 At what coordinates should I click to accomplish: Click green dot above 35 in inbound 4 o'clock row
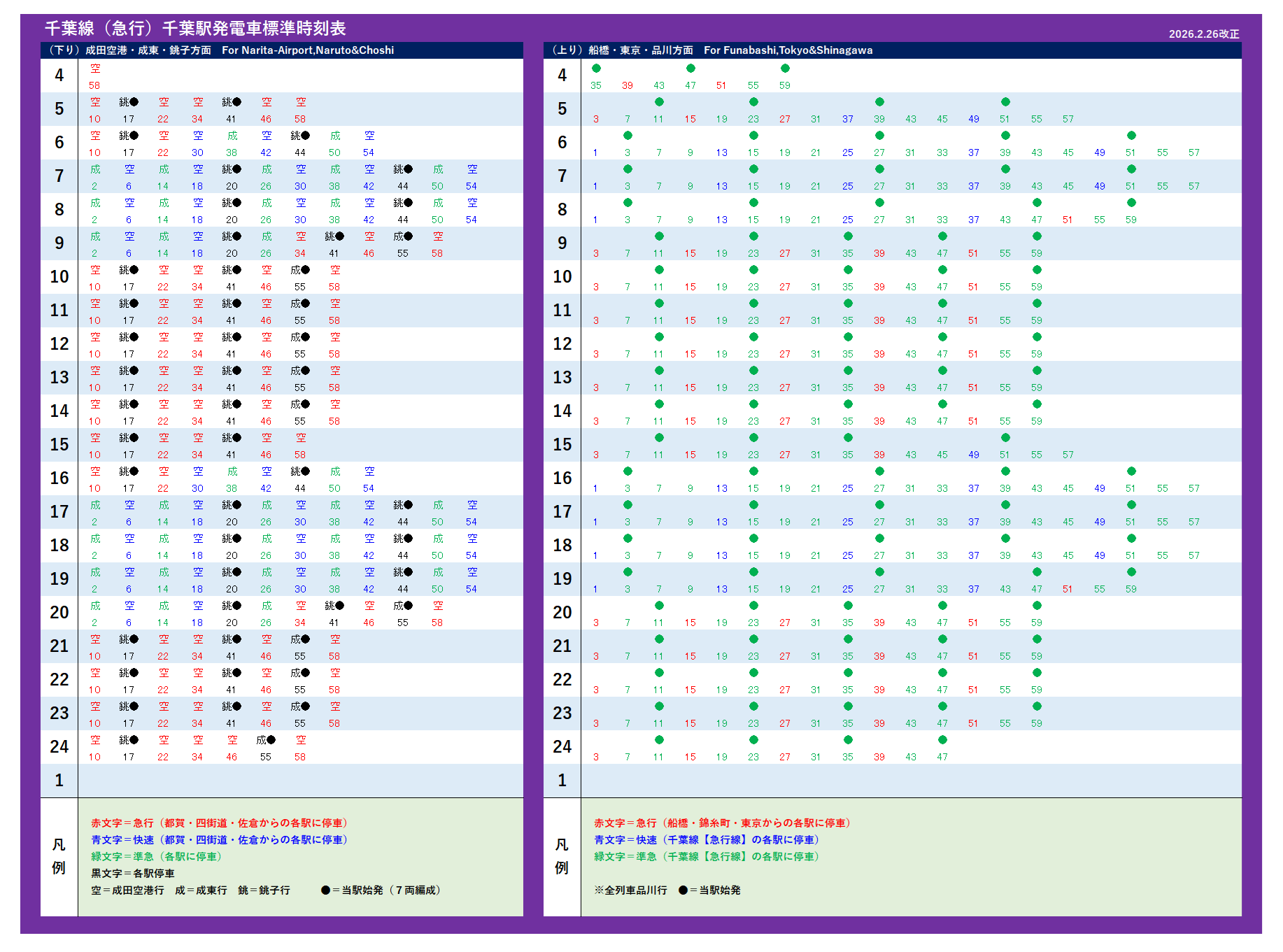(x=596, y=69)
